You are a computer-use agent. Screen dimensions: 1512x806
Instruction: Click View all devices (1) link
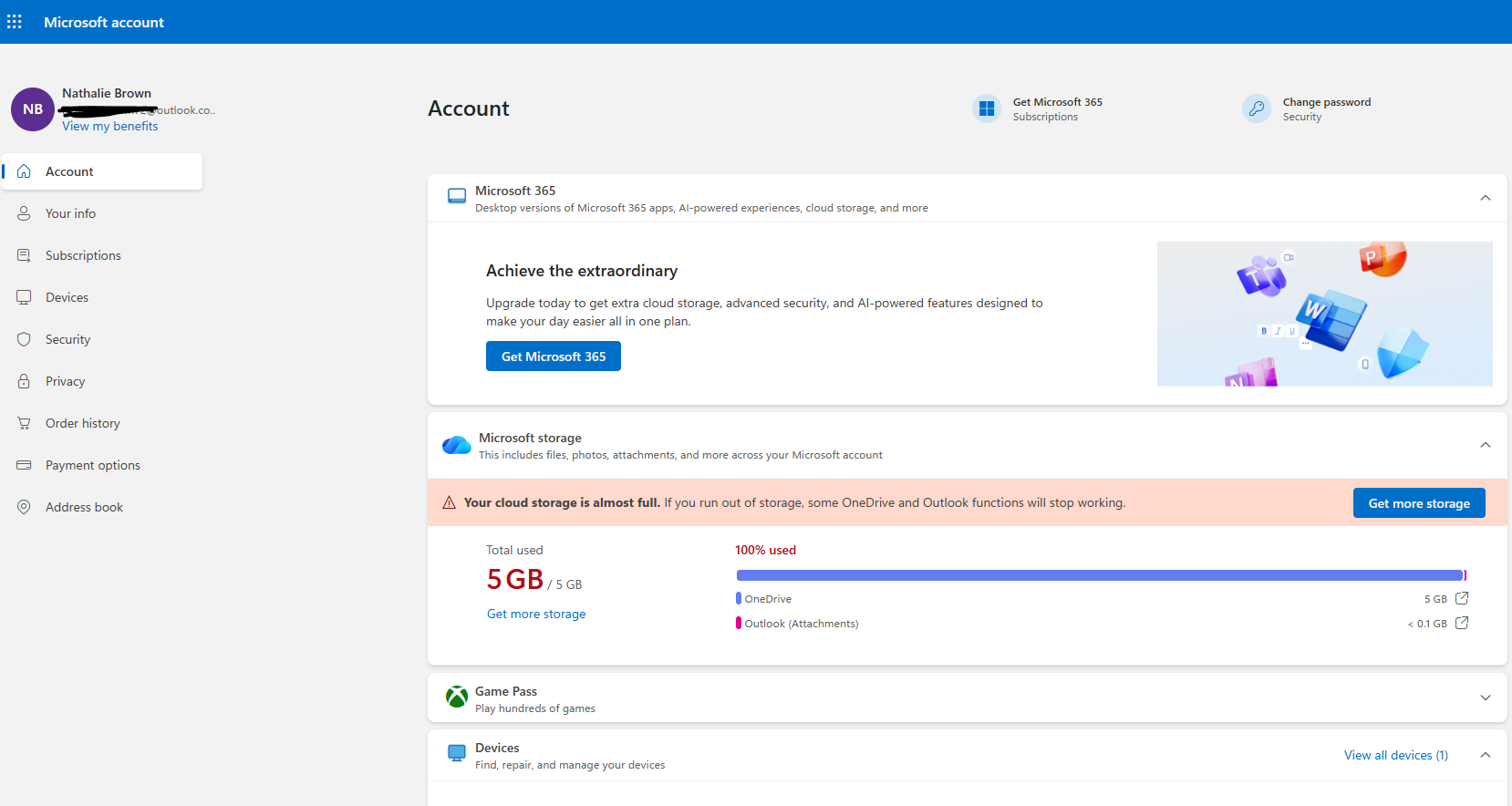(1396, 755)
